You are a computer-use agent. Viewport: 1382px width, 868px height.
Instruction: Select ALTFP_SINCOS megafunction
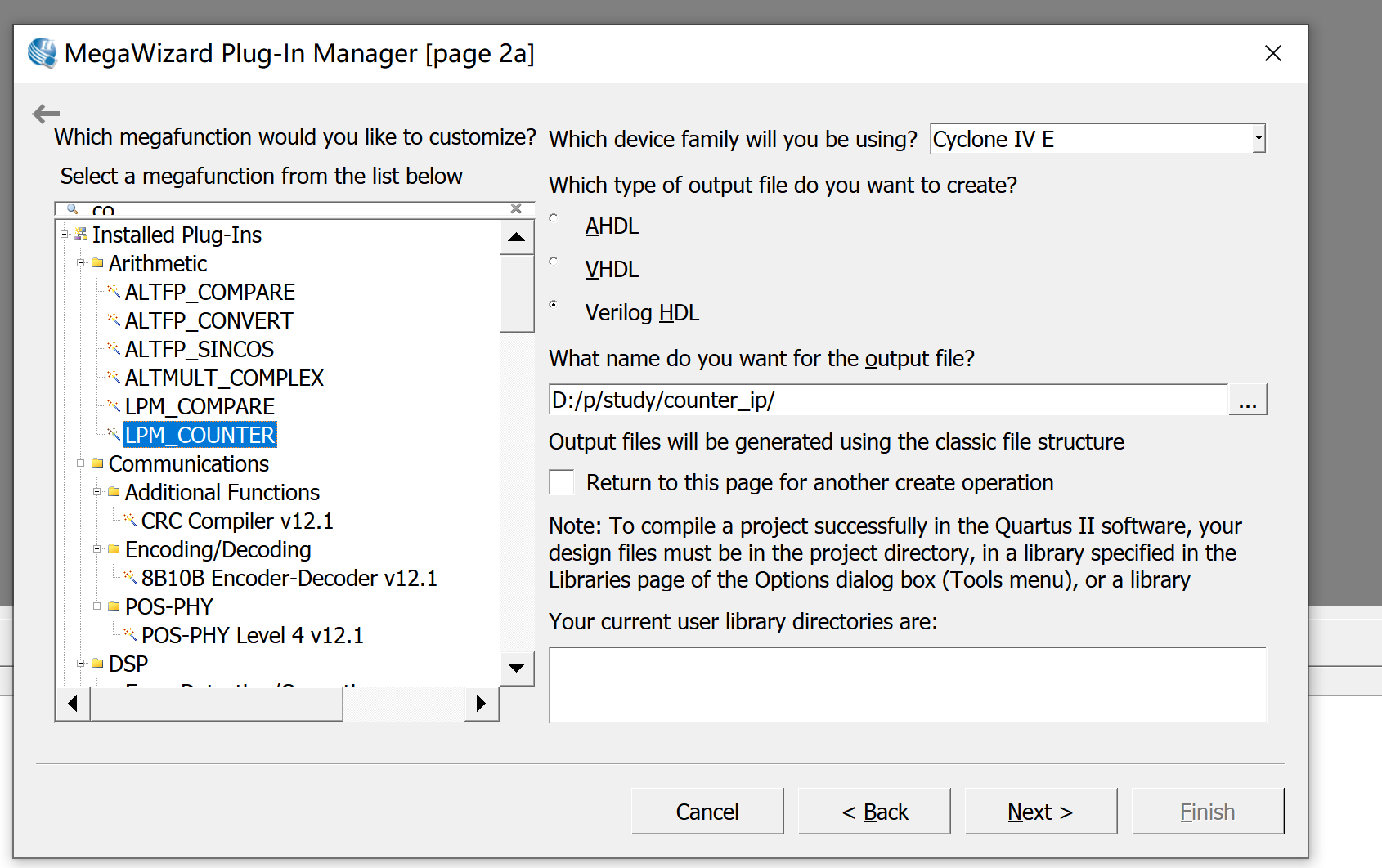(x=200, y=349)
